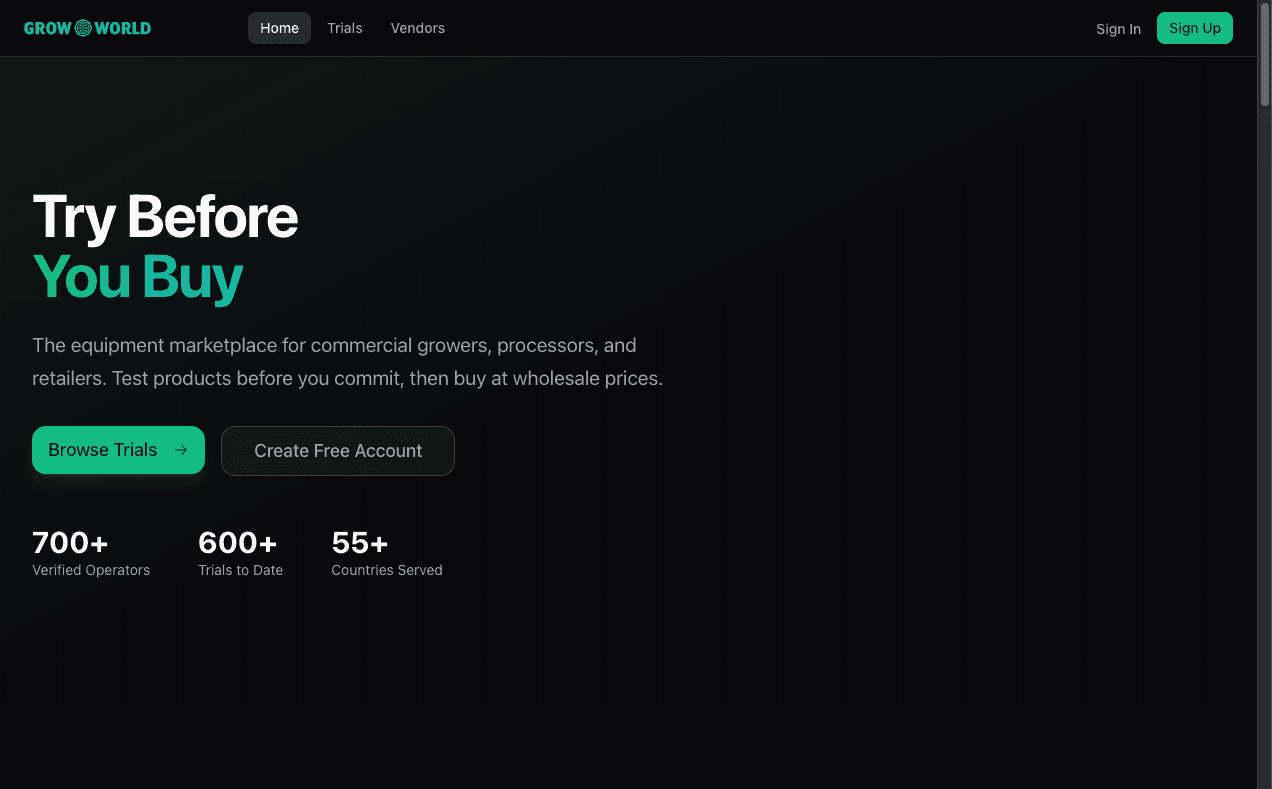Click the globe icon in the Grow World logo
This screenshot has width=1272, height=789.
(x=83, y=28)
